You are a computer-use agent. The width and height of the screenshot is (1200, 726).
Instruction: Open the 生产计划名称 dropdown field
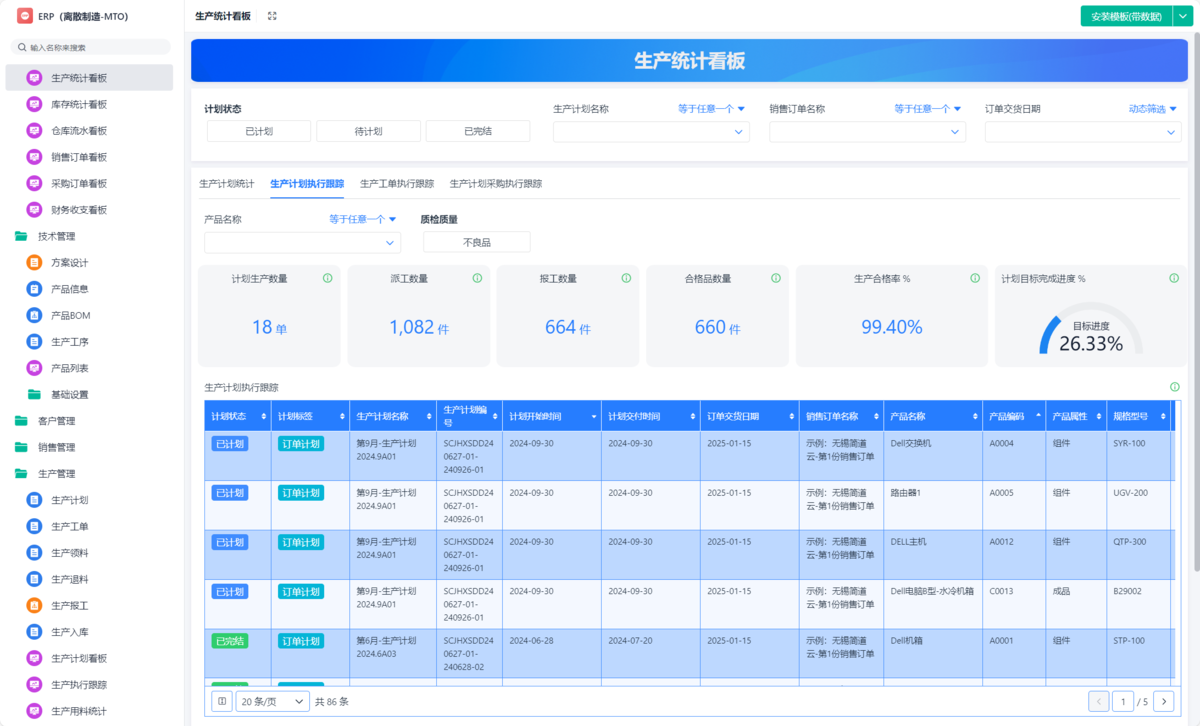coord(650,132)
